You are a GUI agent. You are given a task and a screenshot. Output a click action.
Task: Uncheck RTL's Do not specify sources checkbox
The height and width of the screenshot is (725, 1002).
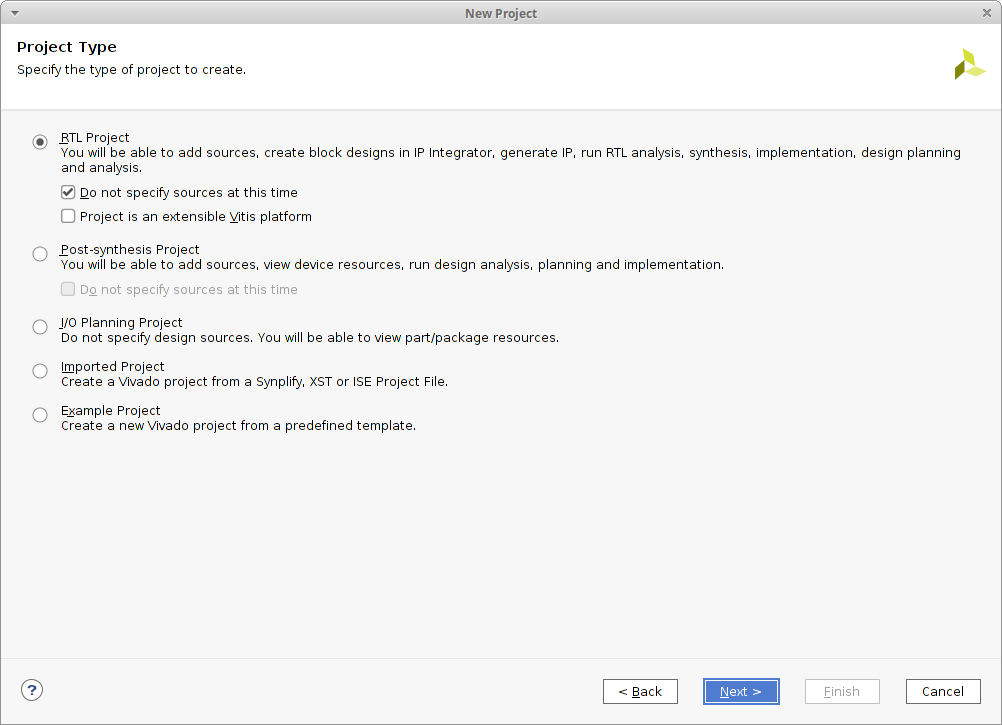tap(68, 192)
